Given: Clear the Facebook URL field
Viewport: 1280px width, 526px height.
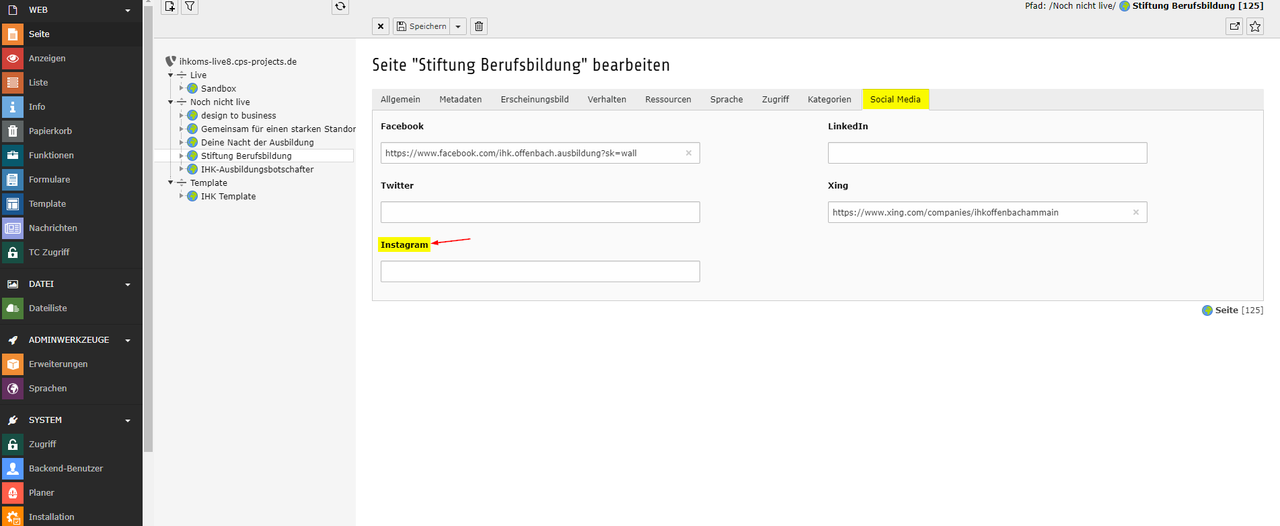Looking at the screenshot, I should [688, 153].
